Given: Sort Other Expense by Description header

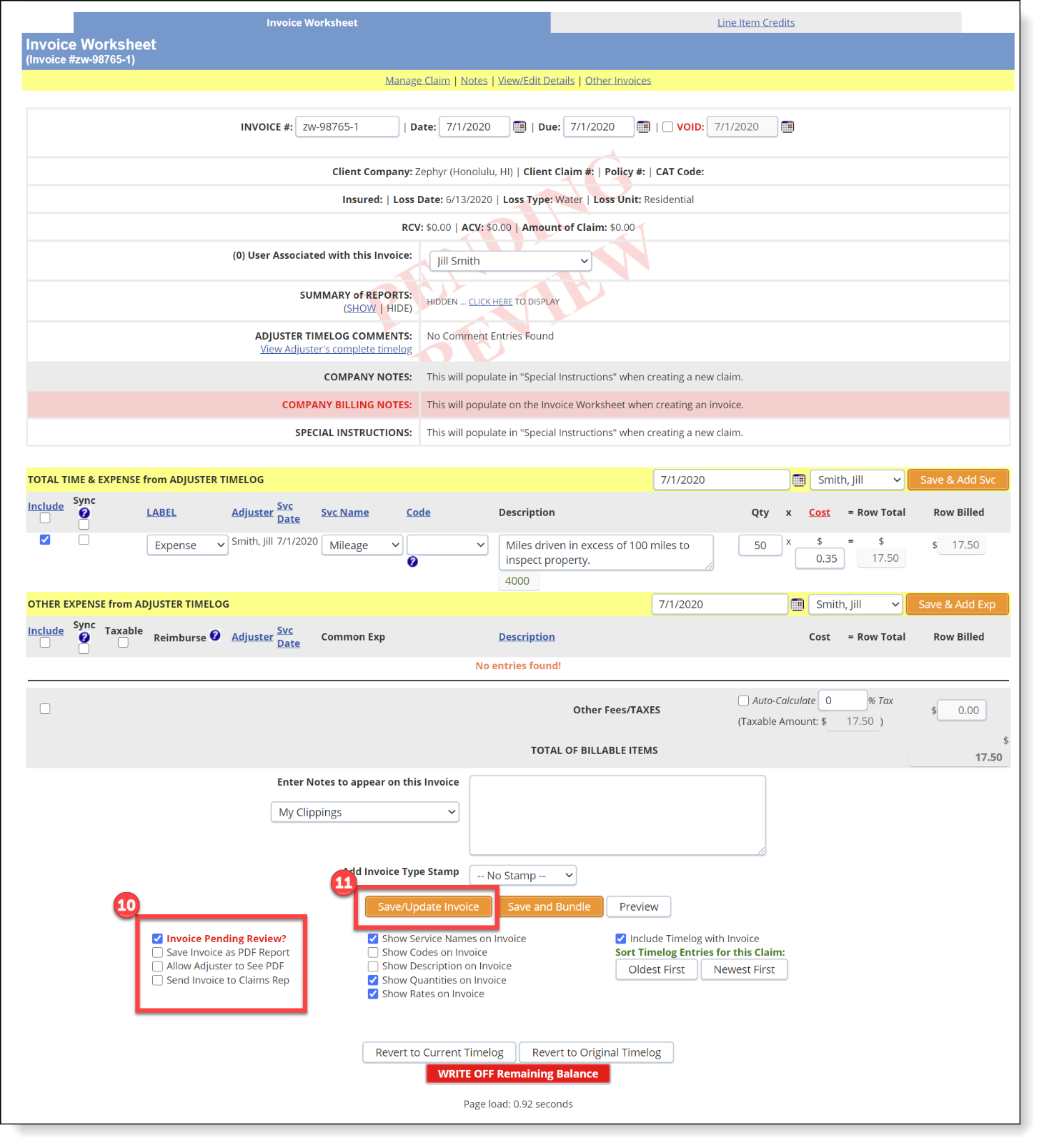Looking at the screenshot, I should [x=527, y=637].
